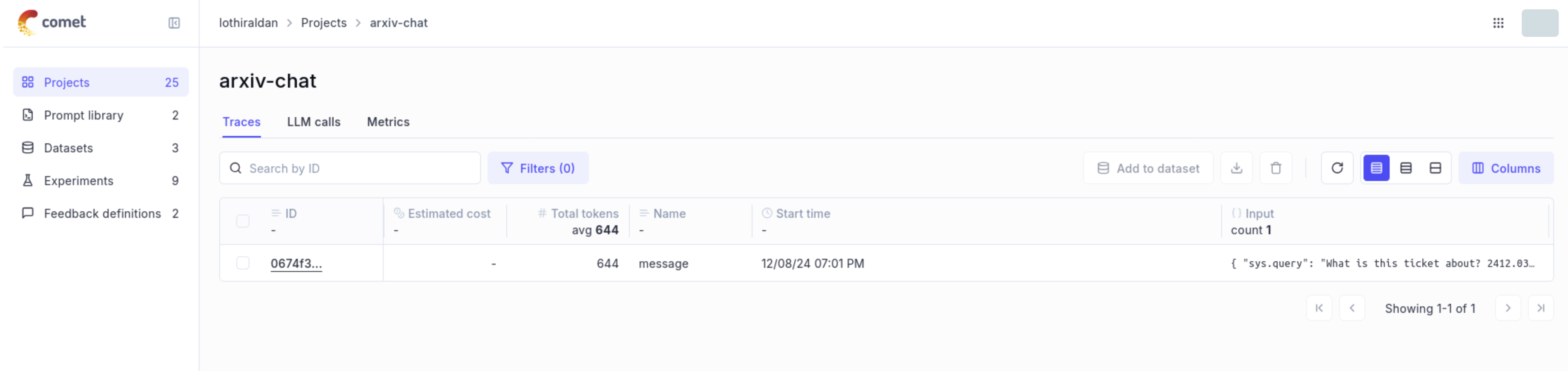
Task: Go to the next page arrow
Action: (x=1508, y=308)
